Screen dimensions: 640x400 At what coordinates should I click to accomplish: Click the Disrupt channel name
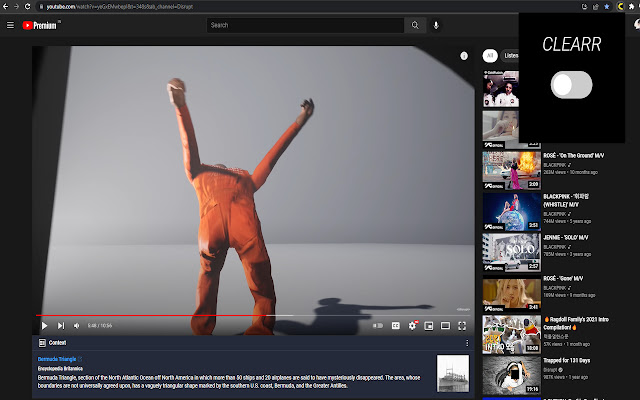[550, 370]
